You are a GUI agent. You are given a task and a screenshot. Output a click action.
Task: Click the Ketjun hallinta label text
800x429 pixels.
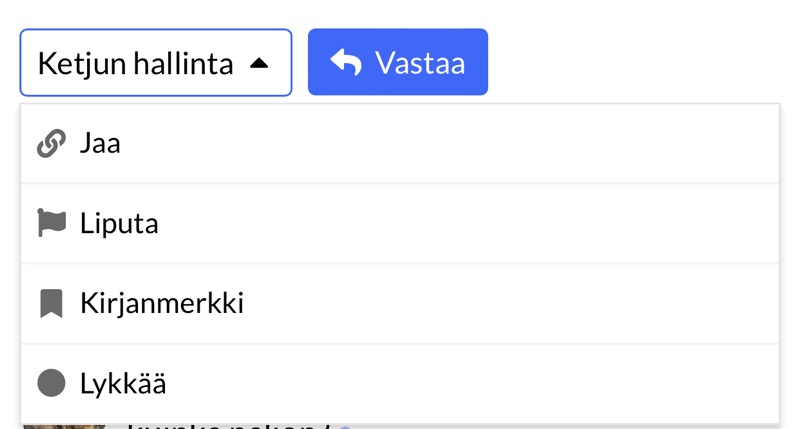click(135, 64)
